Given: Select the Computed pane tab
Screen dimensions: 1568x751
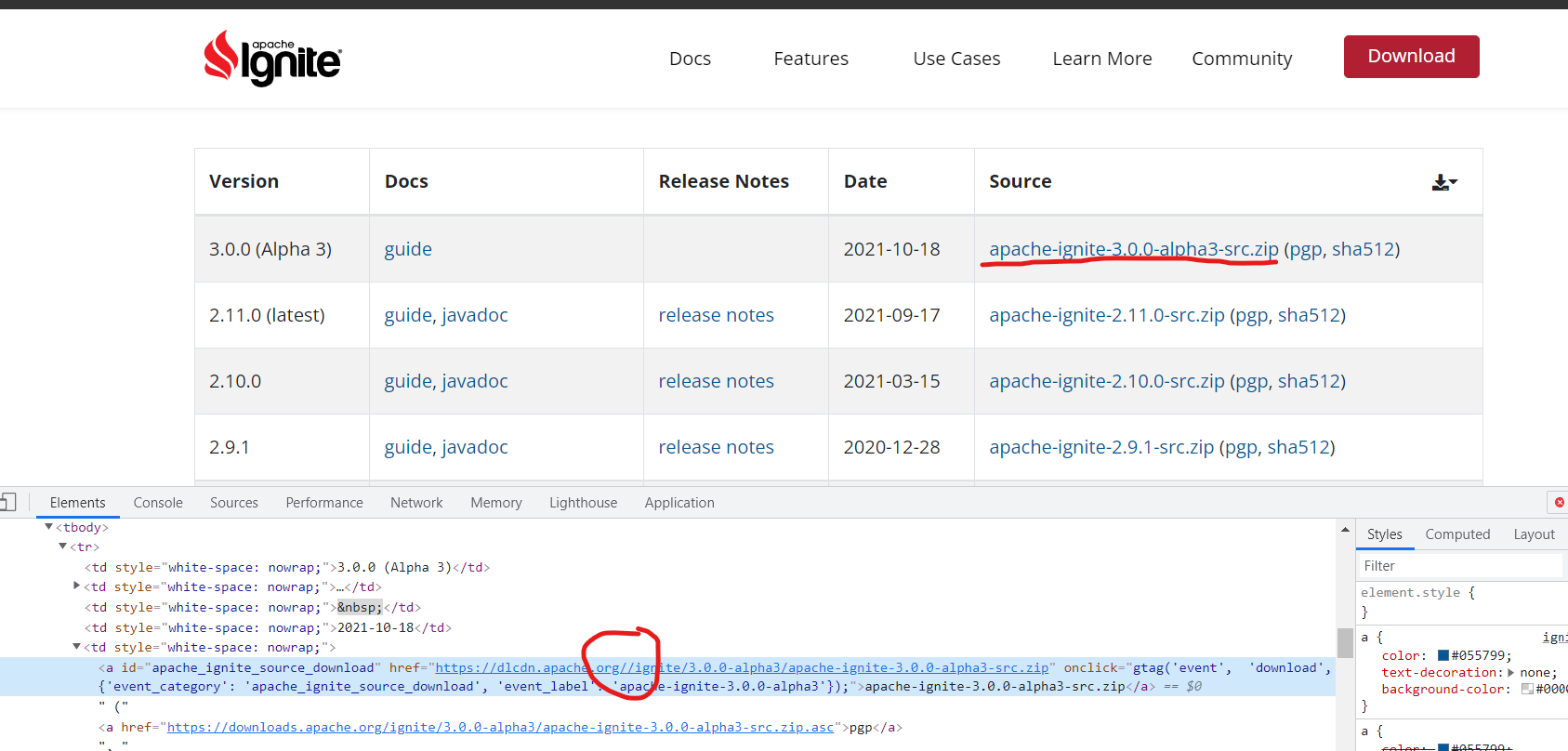Looking at the screenshot, I should [x=1457, y=534].
